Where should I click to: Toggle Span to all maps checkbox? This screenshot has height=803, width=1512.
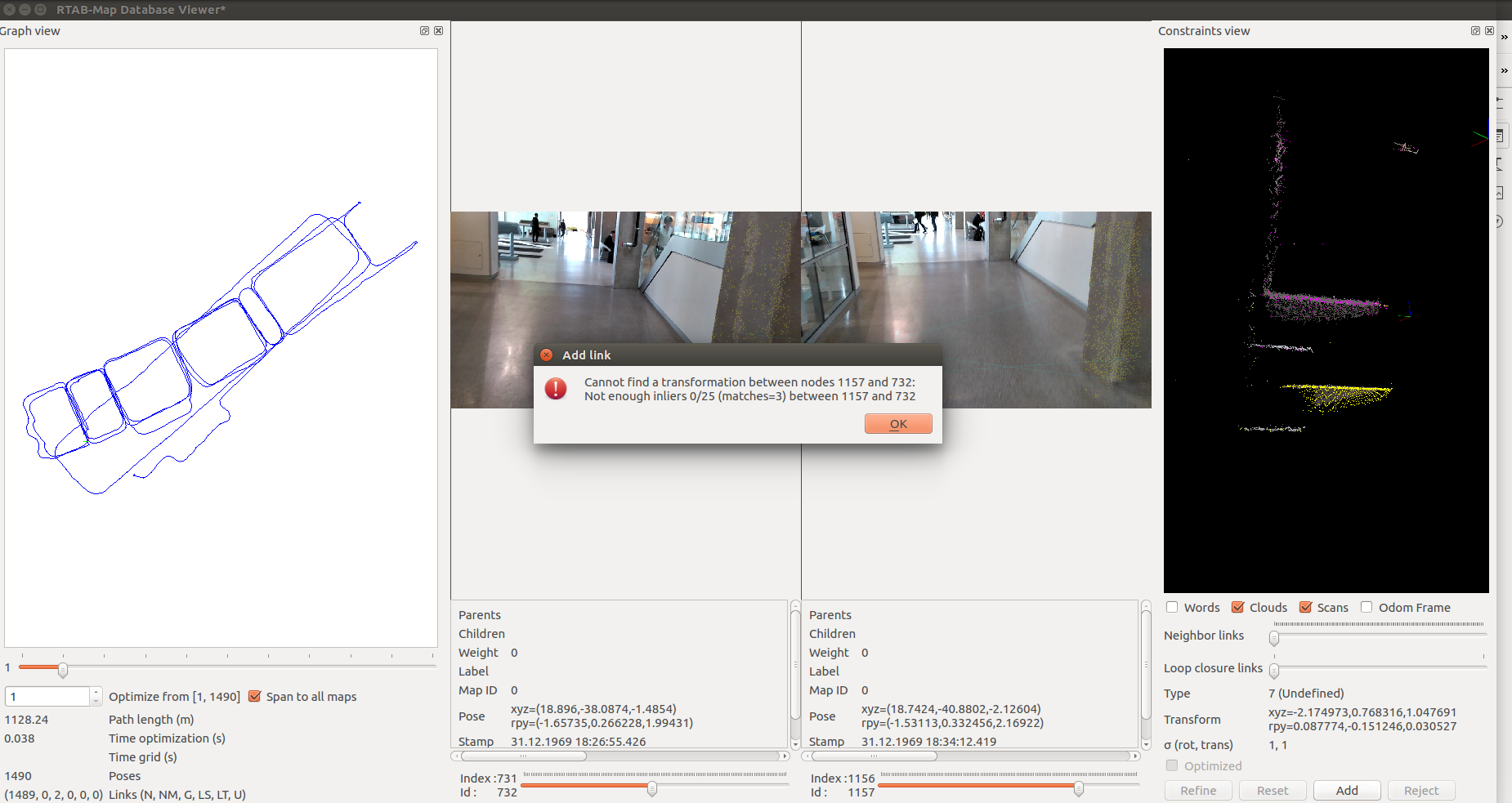tap(255, 697)
